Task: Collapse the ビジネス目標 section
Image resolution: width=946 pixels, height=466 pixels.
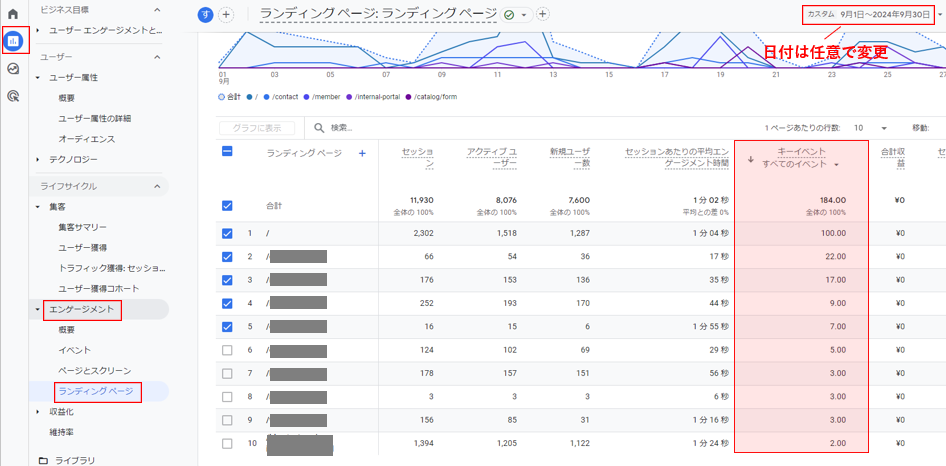Action: pos(157,10)
